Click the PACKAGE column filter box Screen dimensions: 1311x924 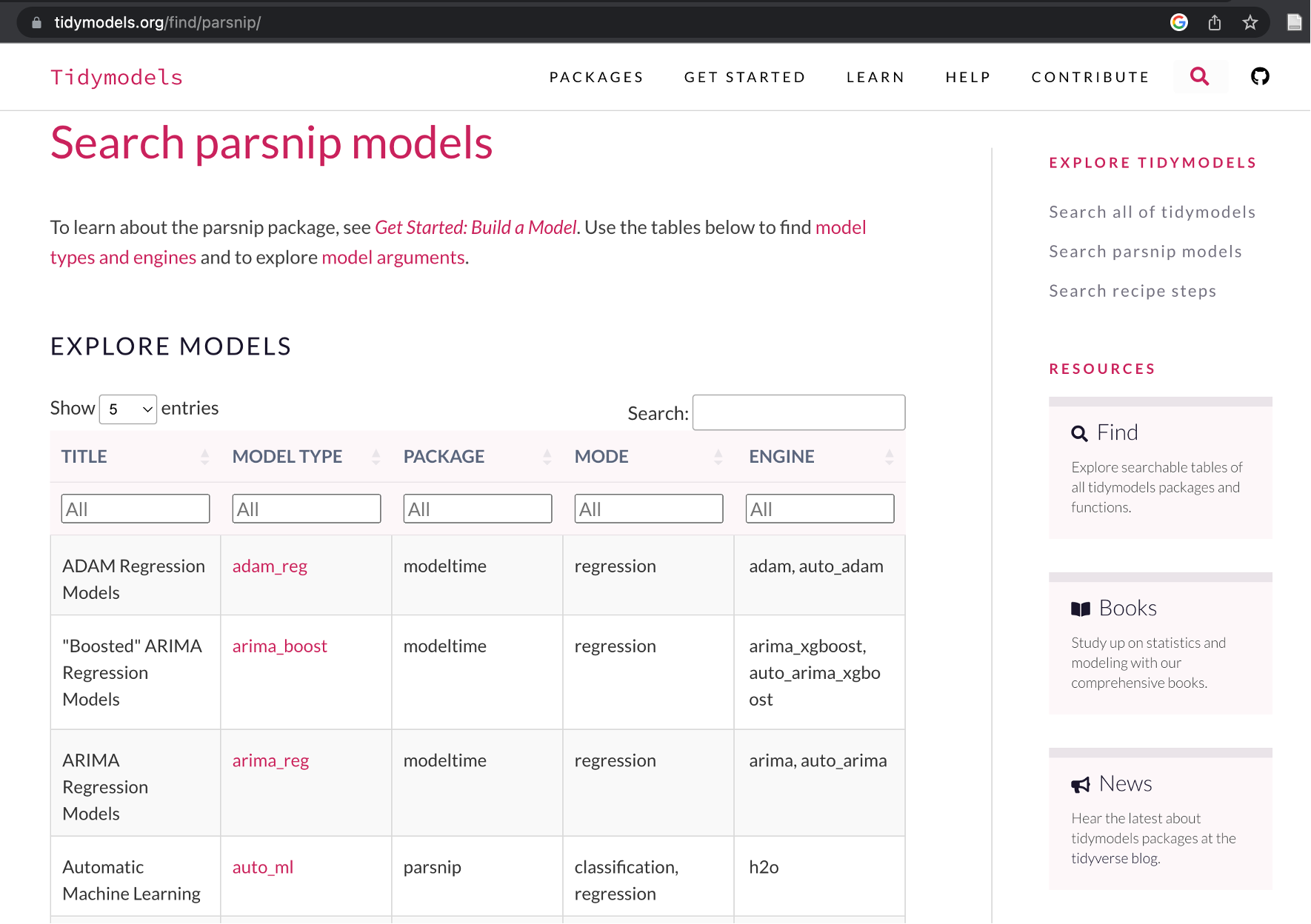coord(478,509)
